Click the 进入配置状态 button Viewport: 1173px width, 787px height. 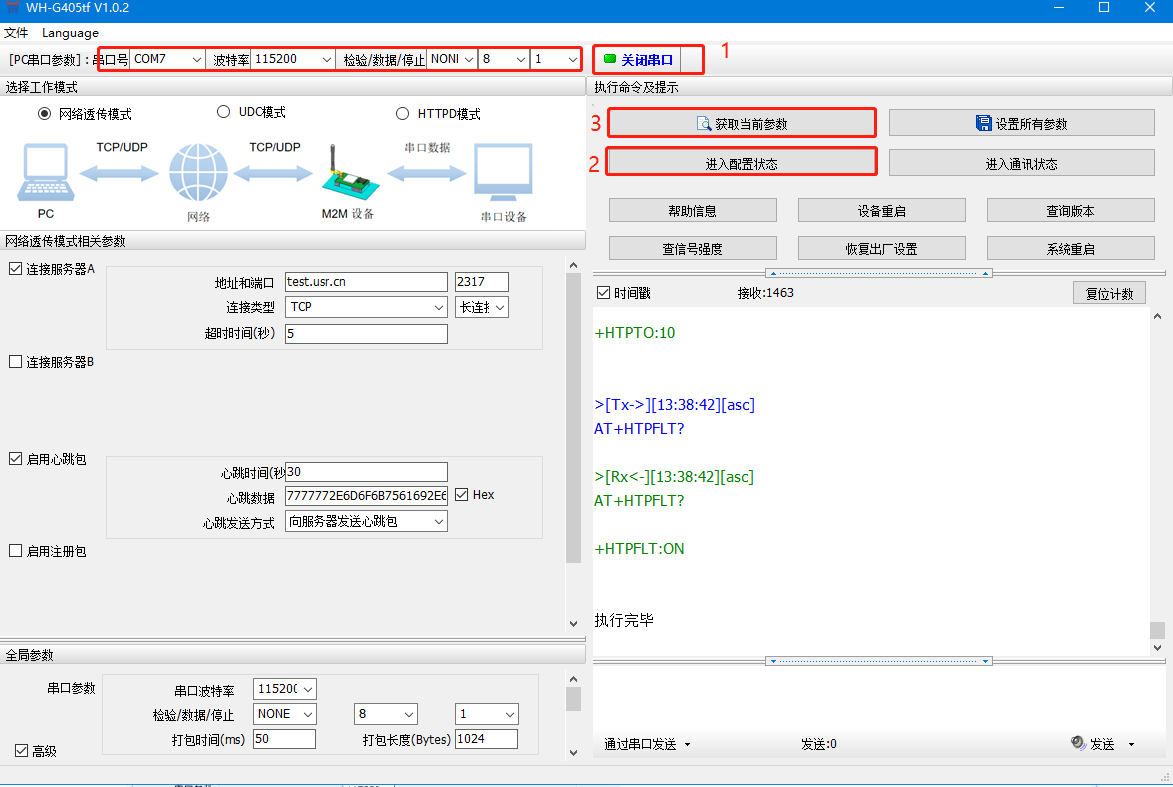coord(741,164)
